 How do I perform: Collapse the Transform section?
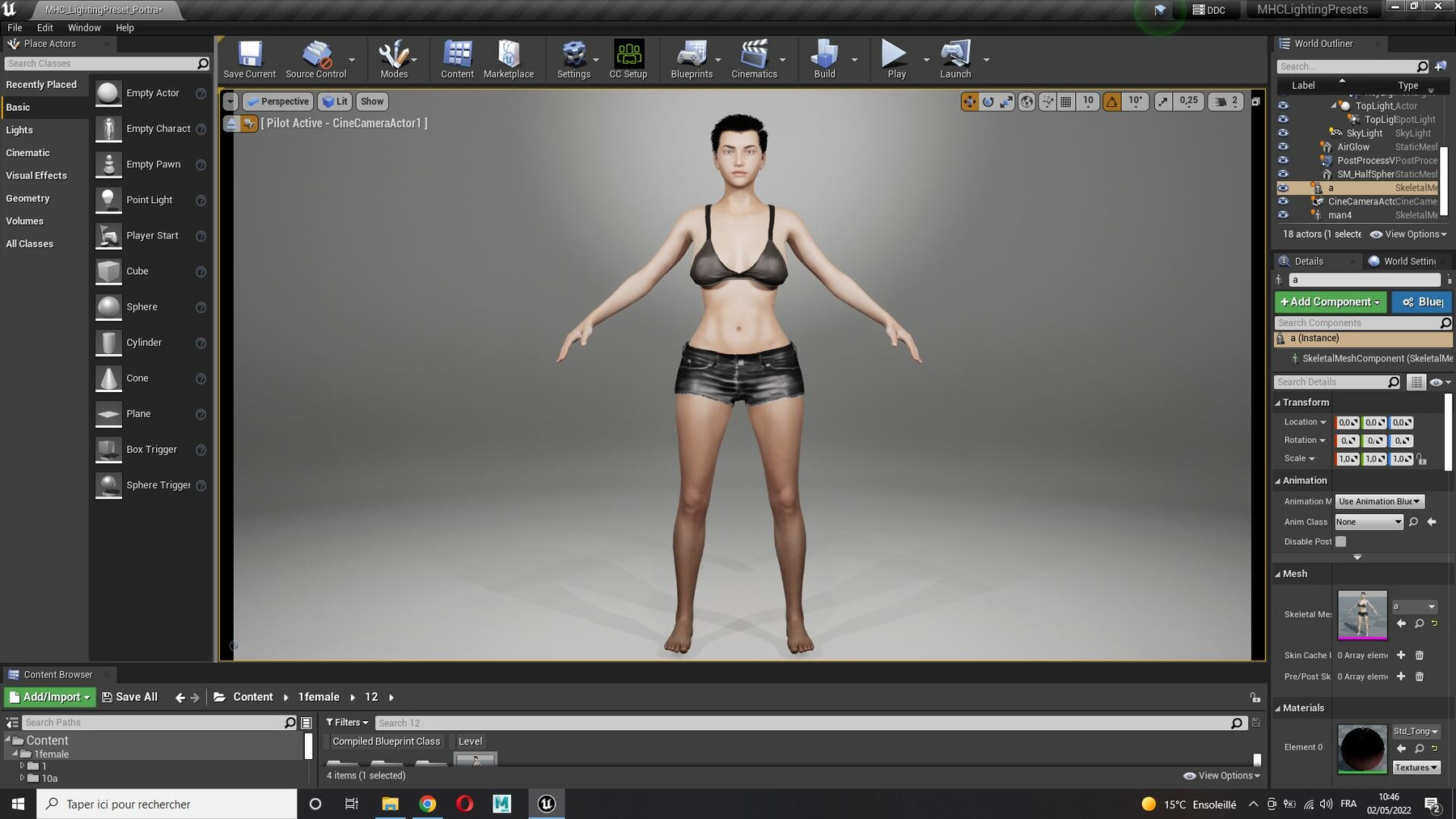[x=1278, y=403]
